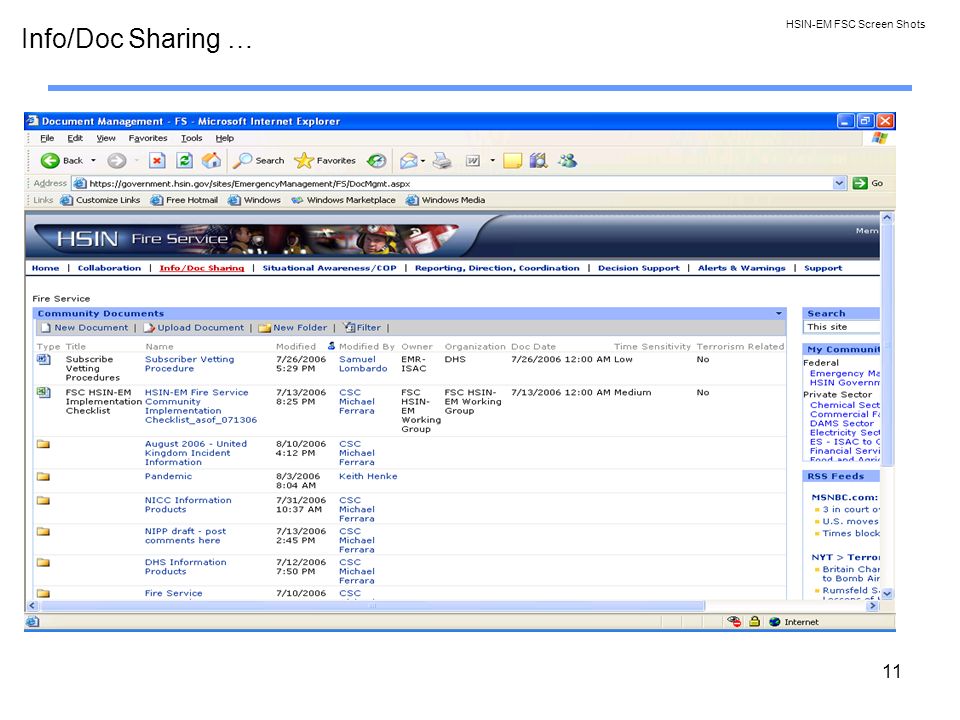Viewport: 960px width, 720px height.
Task: Open the File menu
Action: coord(47,138)
